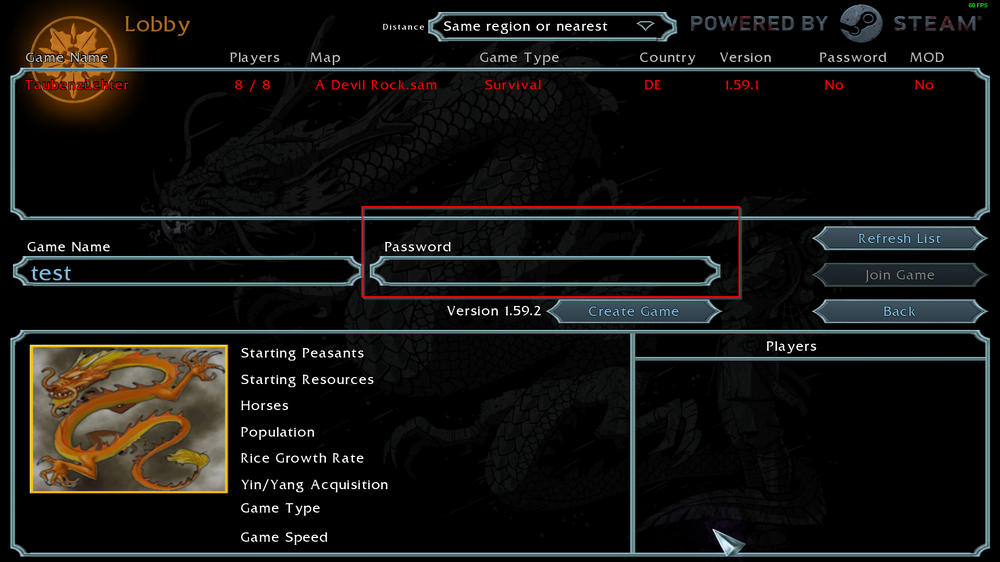Click the Country column header
Screen dimensions: 1000x562
pyautogui.click(x=667, y=58)
